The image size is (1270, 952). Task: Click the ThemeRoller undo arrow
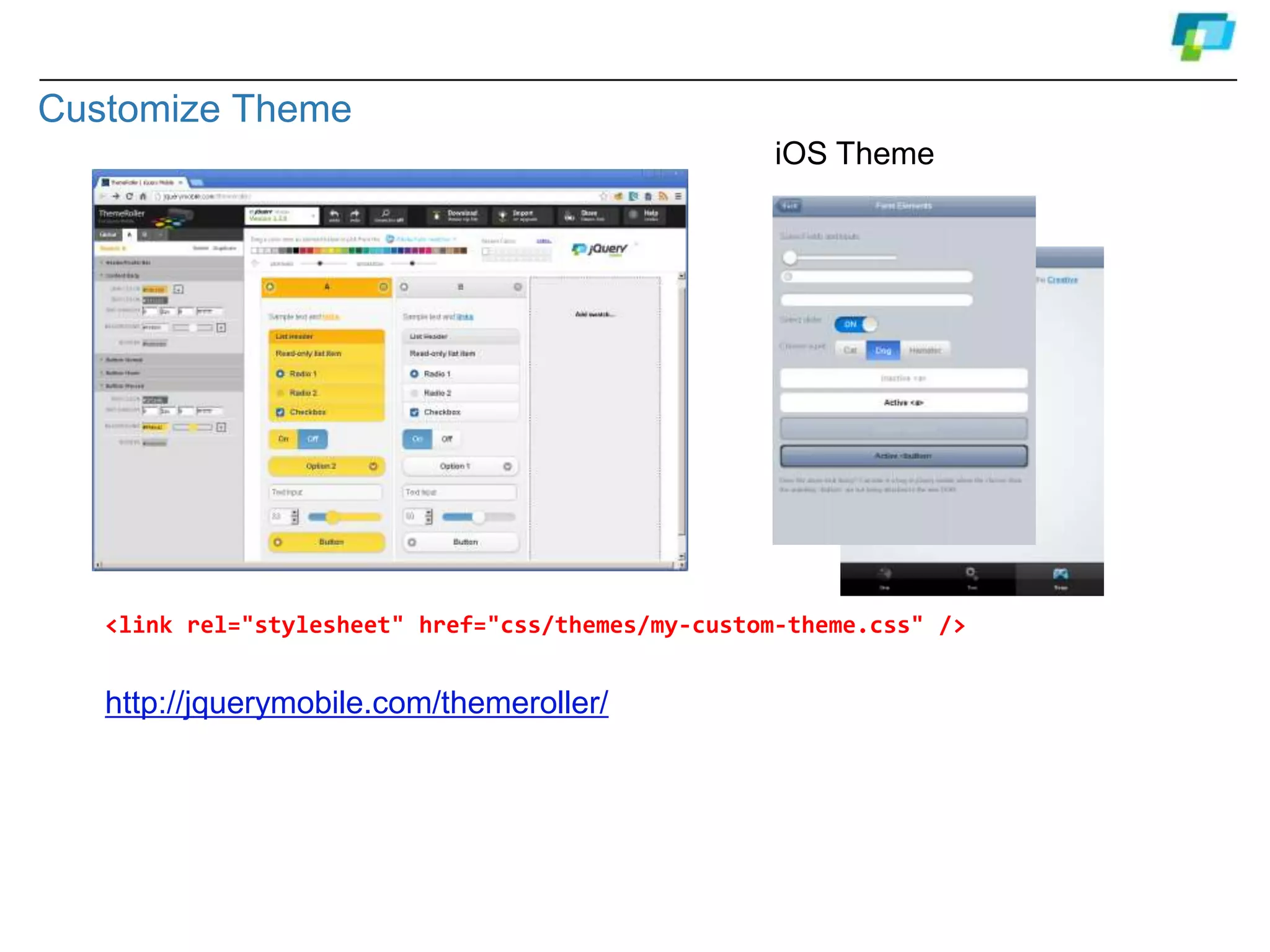(x=334, y=215)
